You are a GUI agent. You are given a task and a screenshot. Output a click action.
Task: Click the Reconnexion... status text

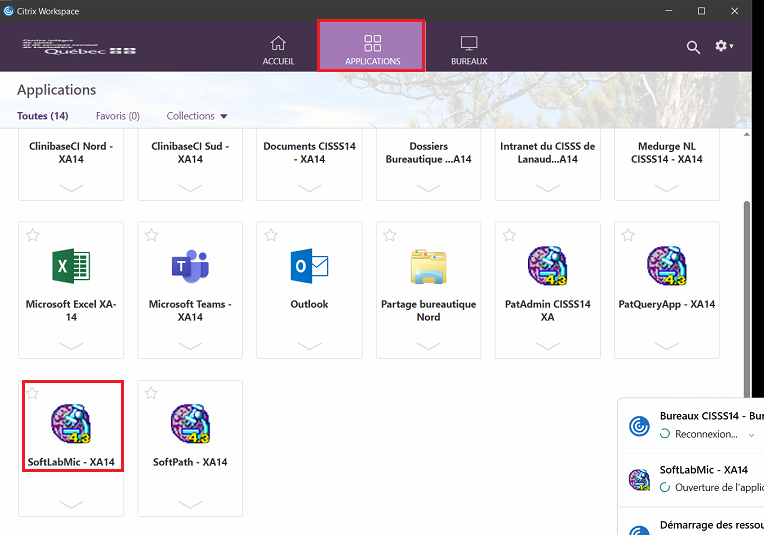point(706,434)
